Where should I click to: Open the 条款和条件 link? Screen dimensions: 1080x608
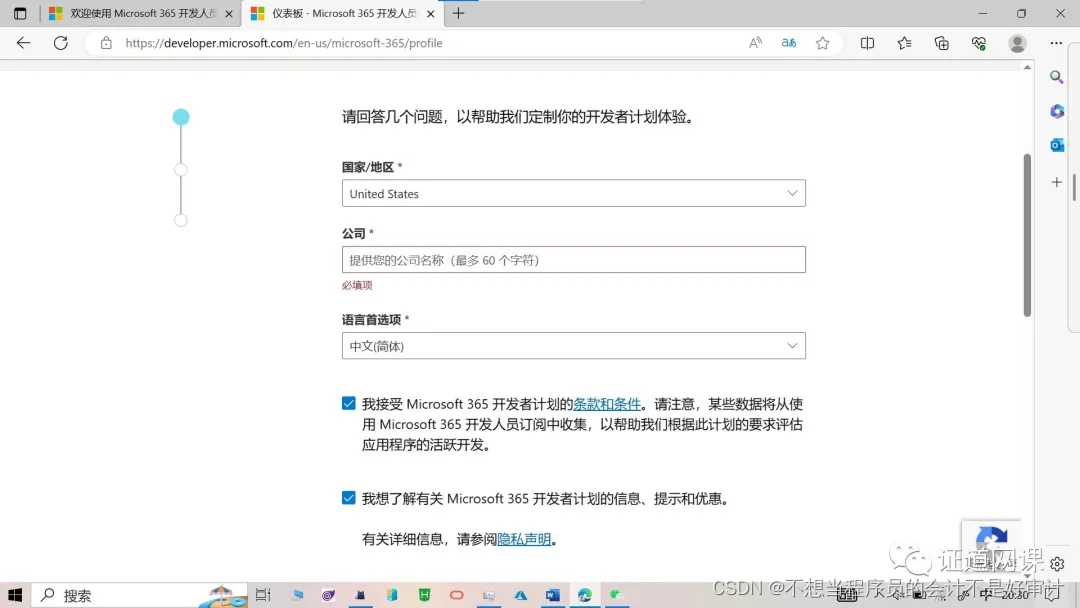tap(607, 404)
